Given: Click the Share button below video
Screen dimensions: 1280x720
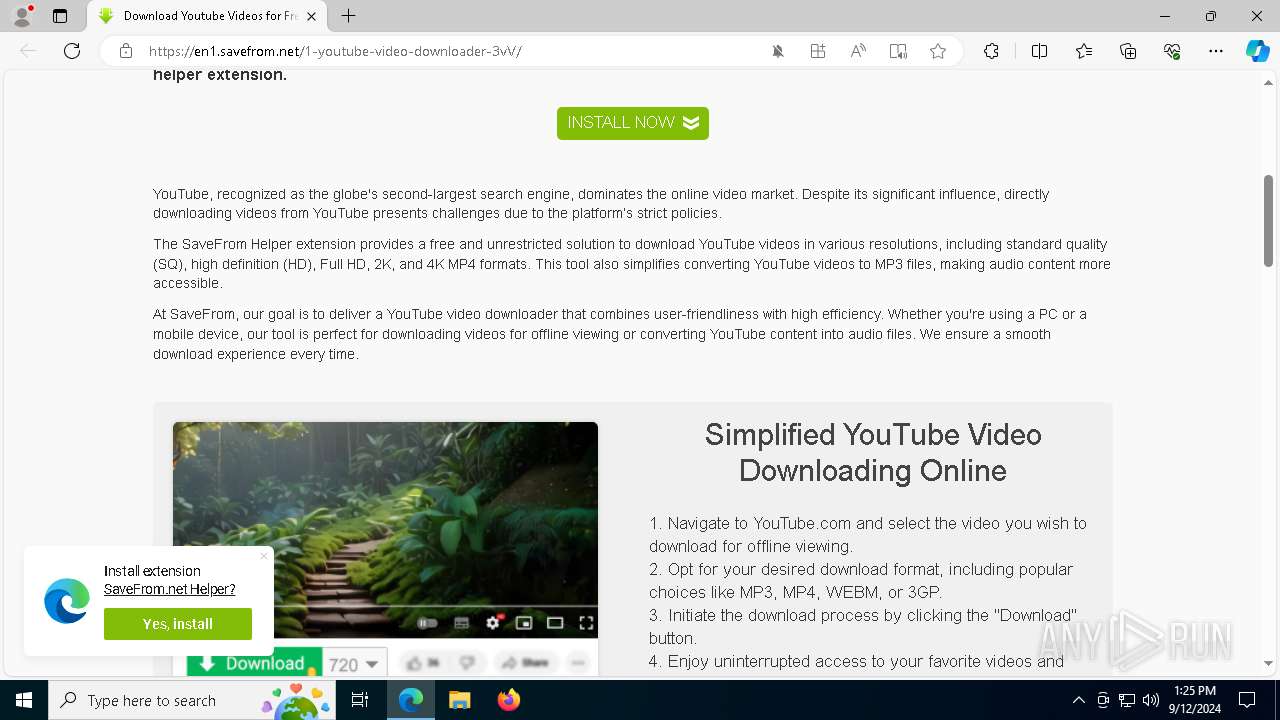Looking at the screenshot, I should tap(525, 663).
